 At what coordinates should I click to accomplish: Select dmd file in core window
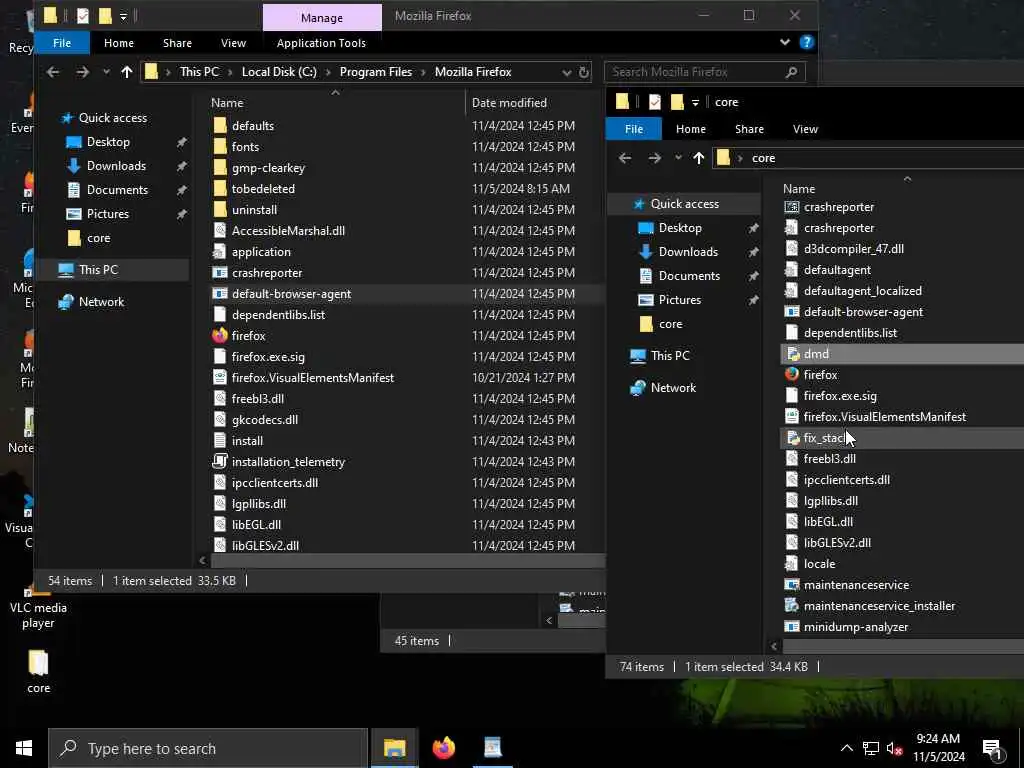(x=816, y=354)
